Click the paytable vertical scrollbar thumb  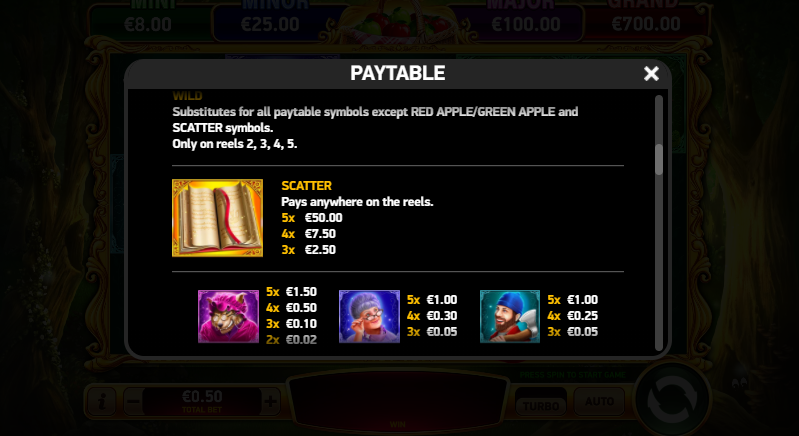click(x=659, y=159)
